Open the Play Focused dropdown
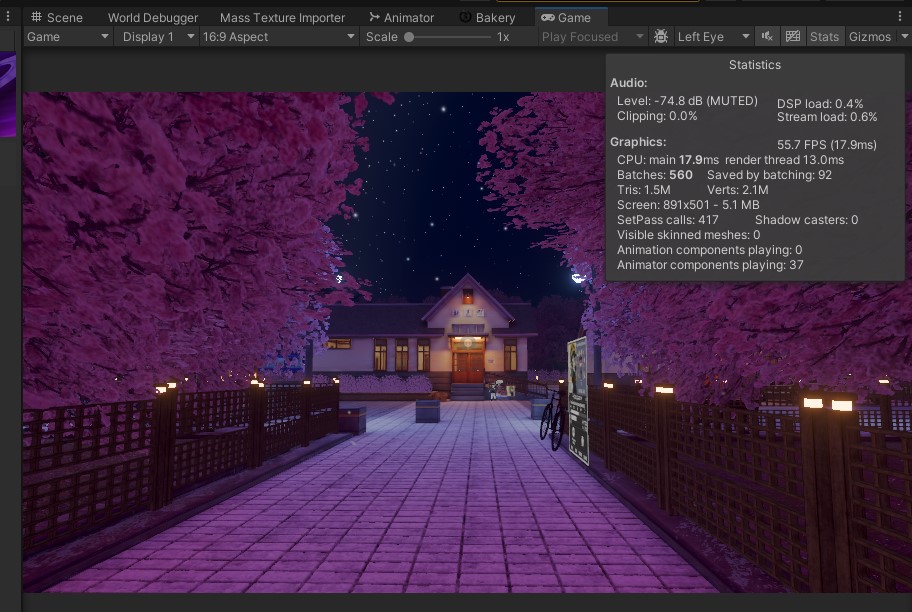This screenshot has height=612, width=912. (x=592, y=37)
